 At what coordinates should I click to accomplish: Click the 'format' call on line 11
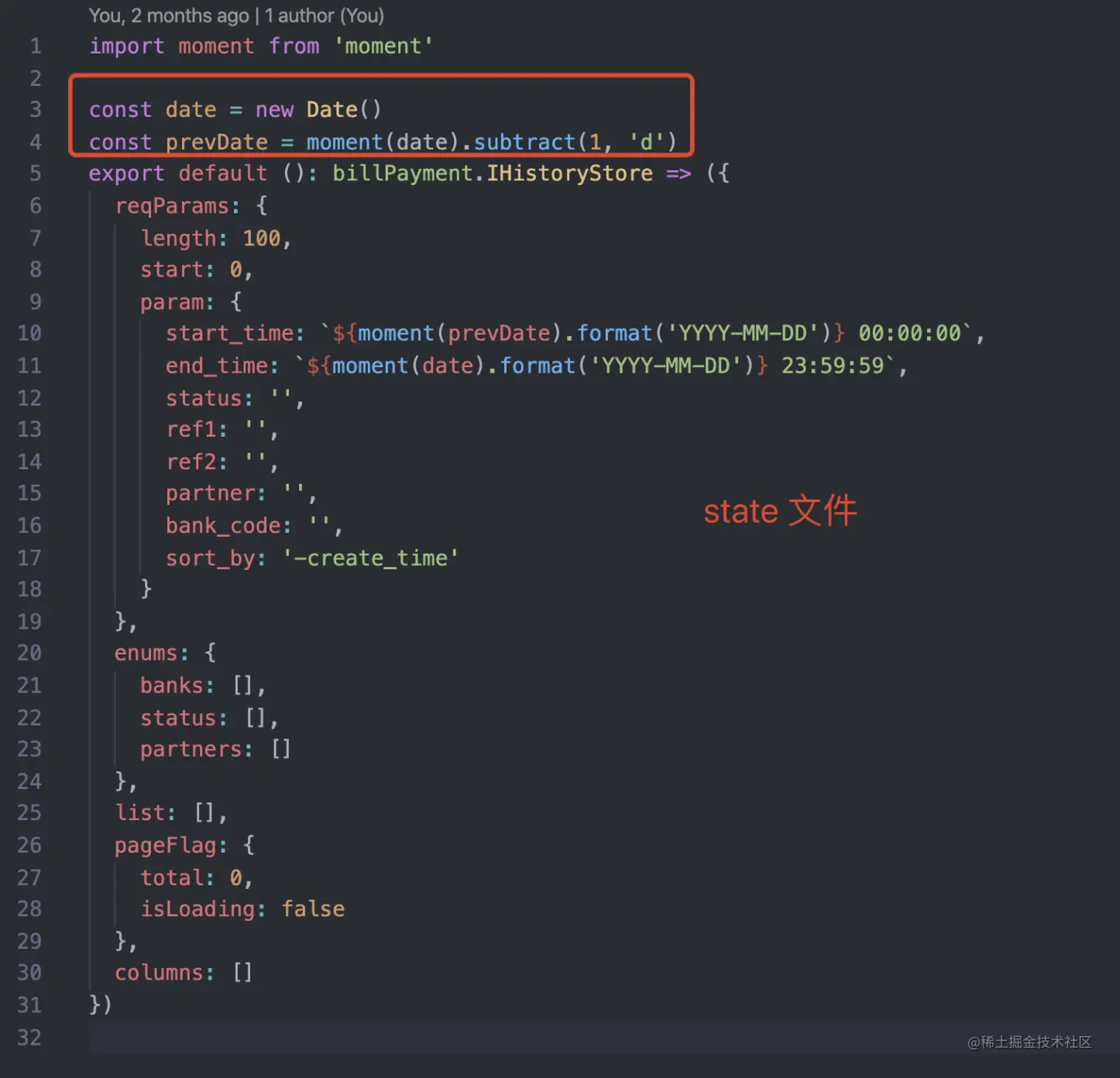tap(538, 366)
